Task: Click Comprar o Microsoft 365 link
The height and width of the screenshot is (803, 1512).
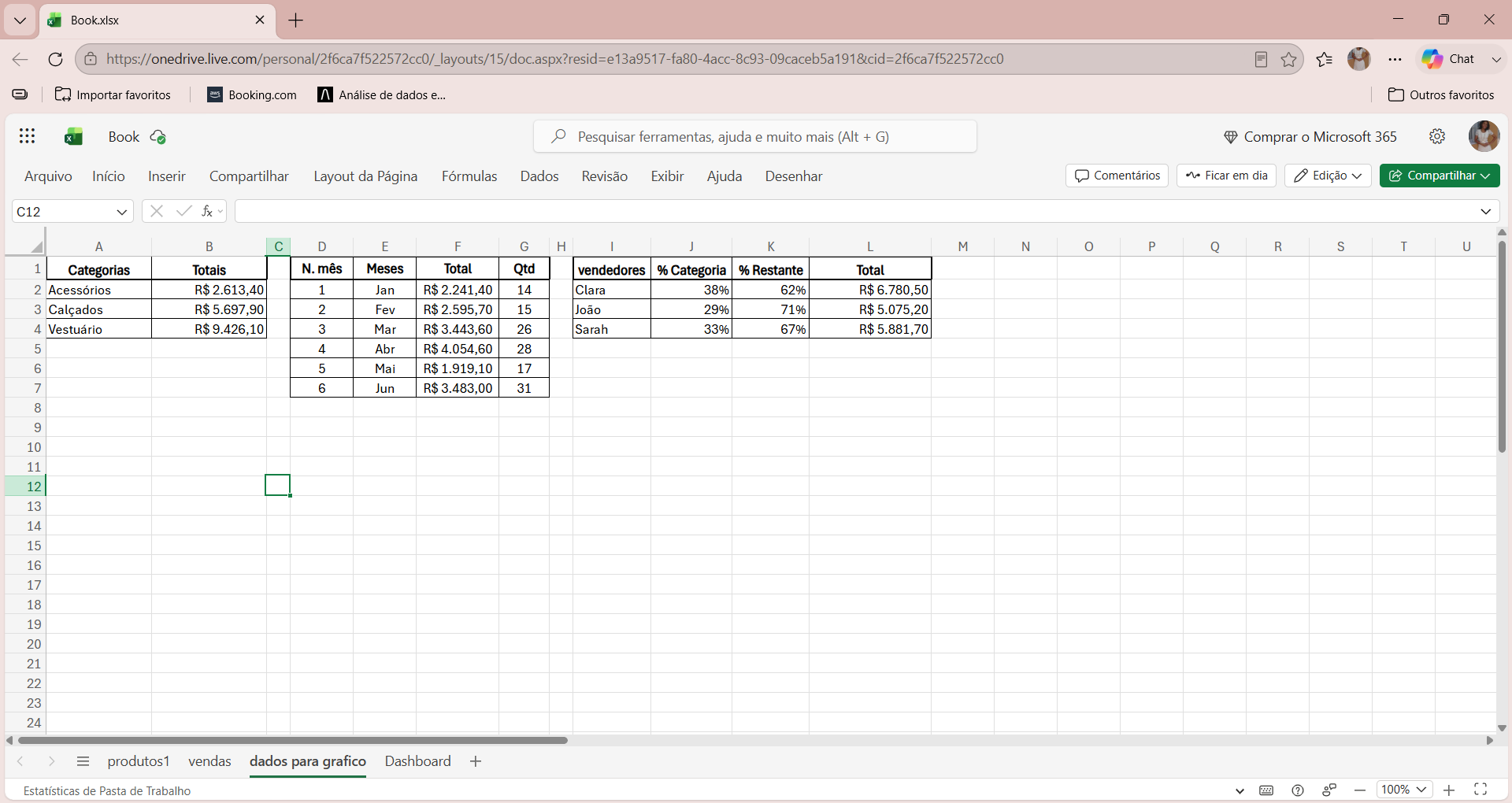Action: click(1310, 137)
